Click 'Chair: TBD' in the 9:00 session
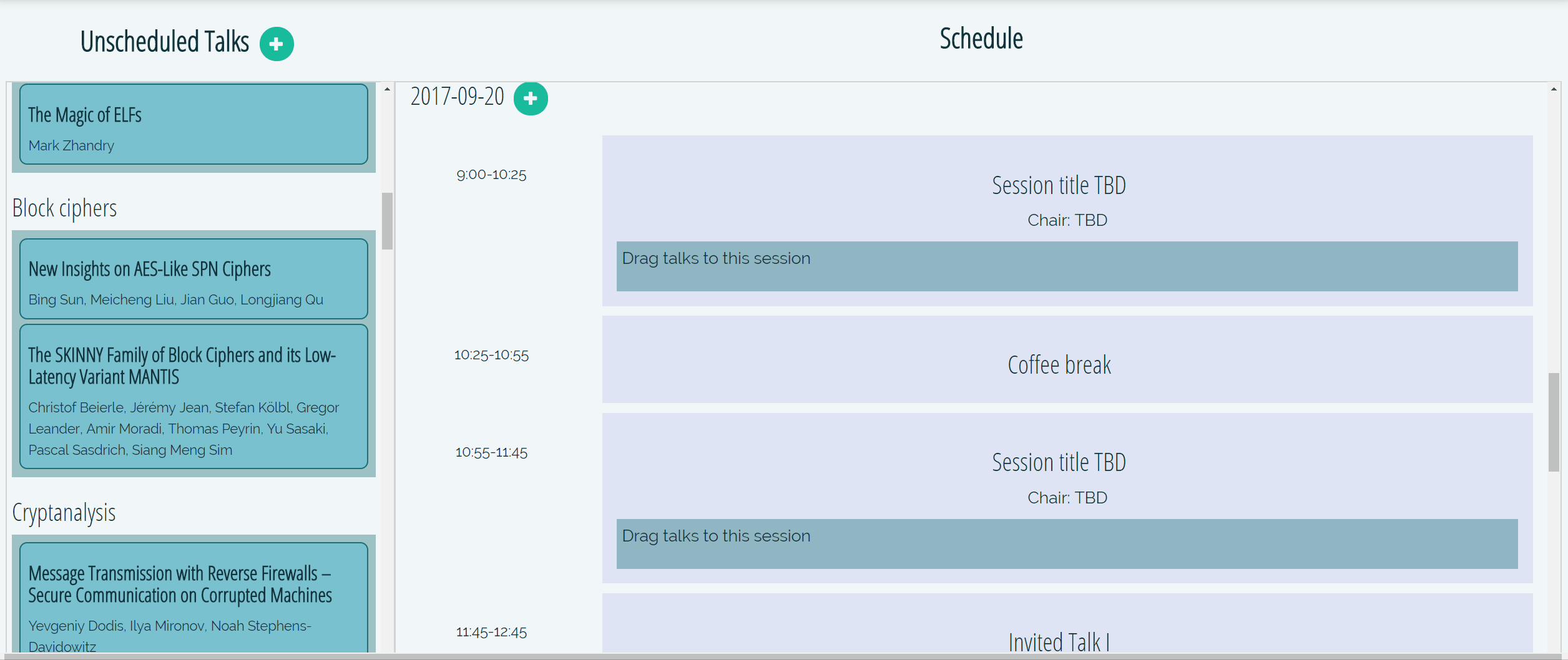 [x=1067, y=220]
